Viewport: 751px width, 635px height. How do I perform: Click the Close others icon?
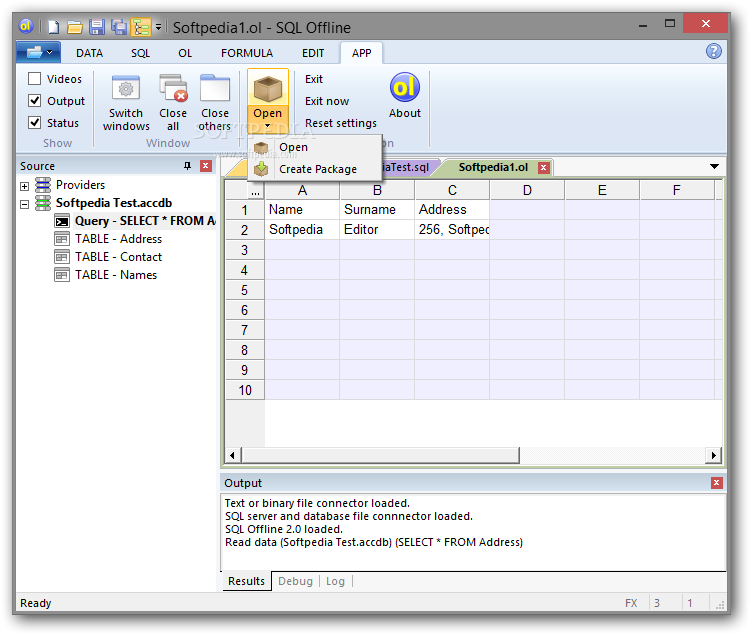coord(215,88)
